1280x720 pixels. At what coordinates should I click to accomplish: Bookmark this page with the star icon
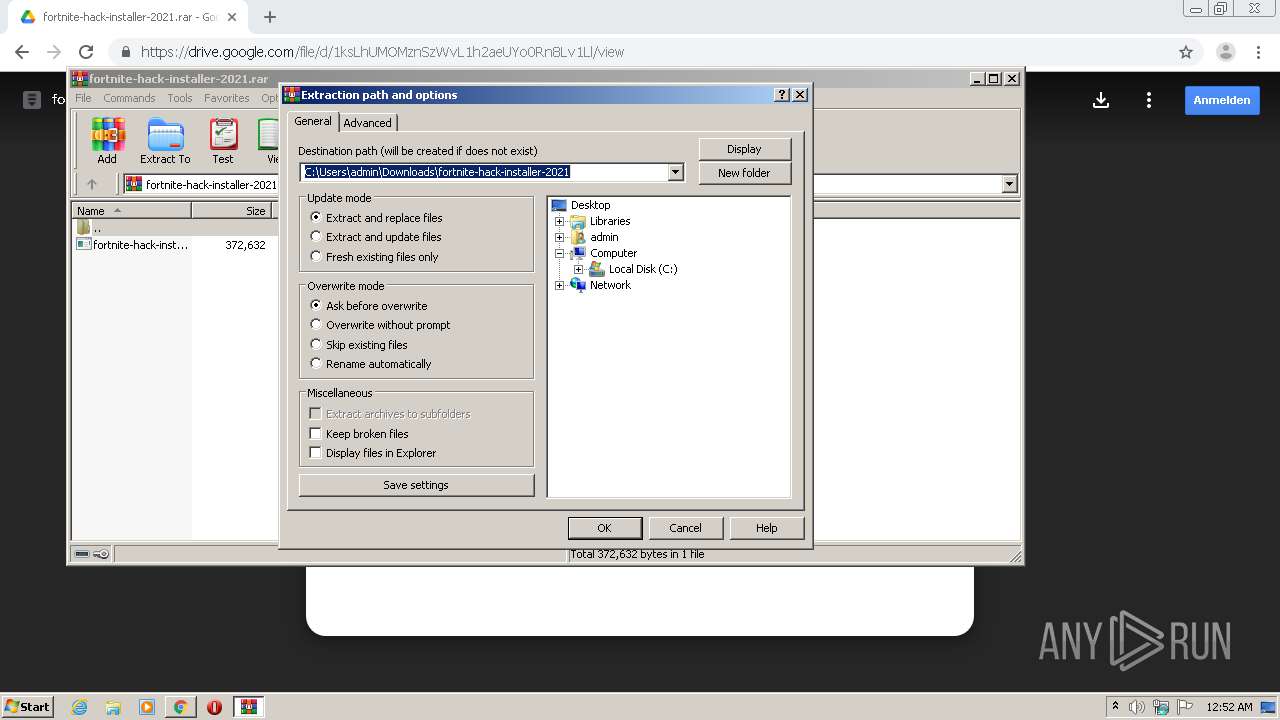pyautogui.click(x=1186, y=52)
